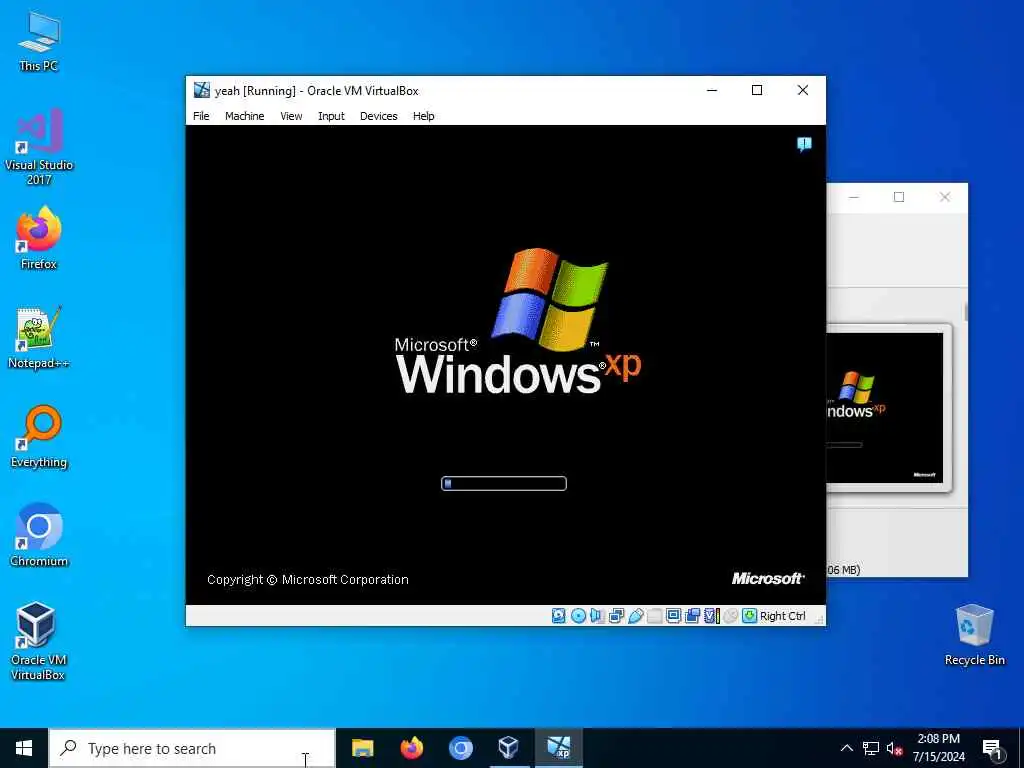Image resolution: width=1024 pixels, height=768 pixels.
Task: Open the View menu
Action: pyautogui.click(x=291, y=116)
